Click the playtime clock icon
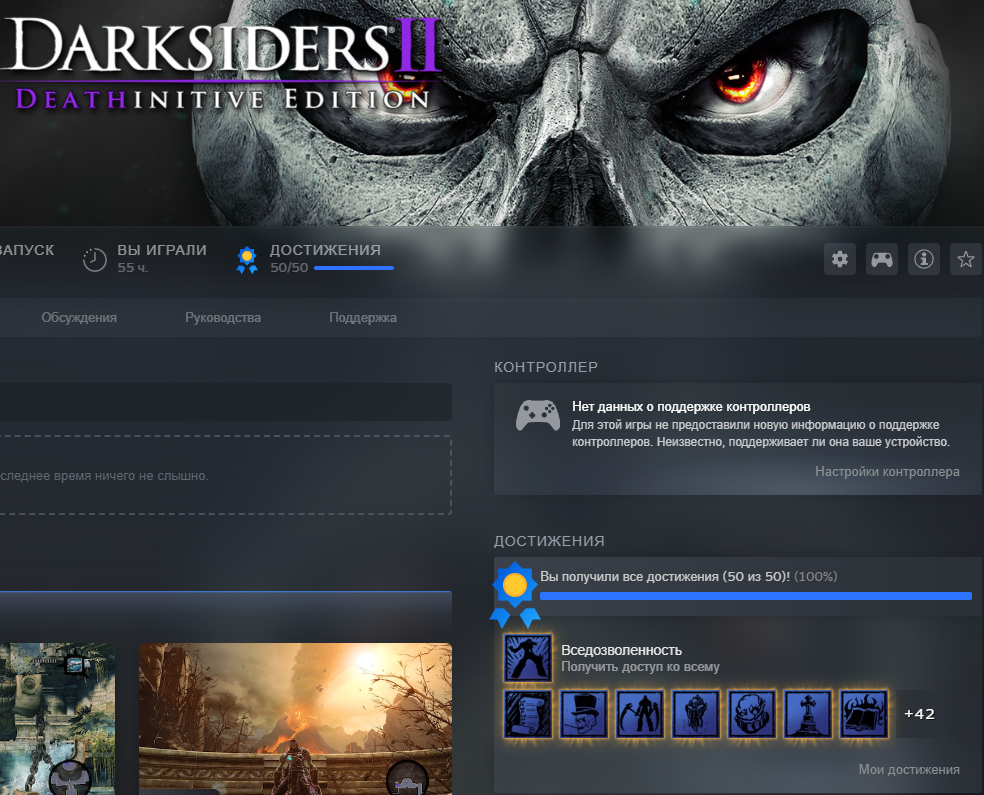The height and width of the screenshot is (795, 984). (95, 259)
